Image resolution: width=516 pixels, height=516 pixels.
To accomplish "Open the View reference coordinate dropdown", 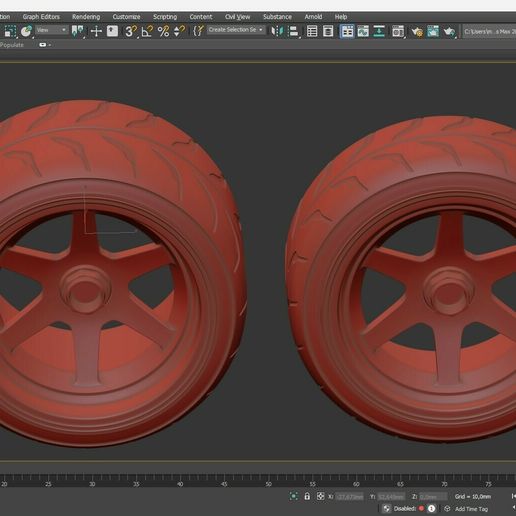I will [x=52, y=30].
